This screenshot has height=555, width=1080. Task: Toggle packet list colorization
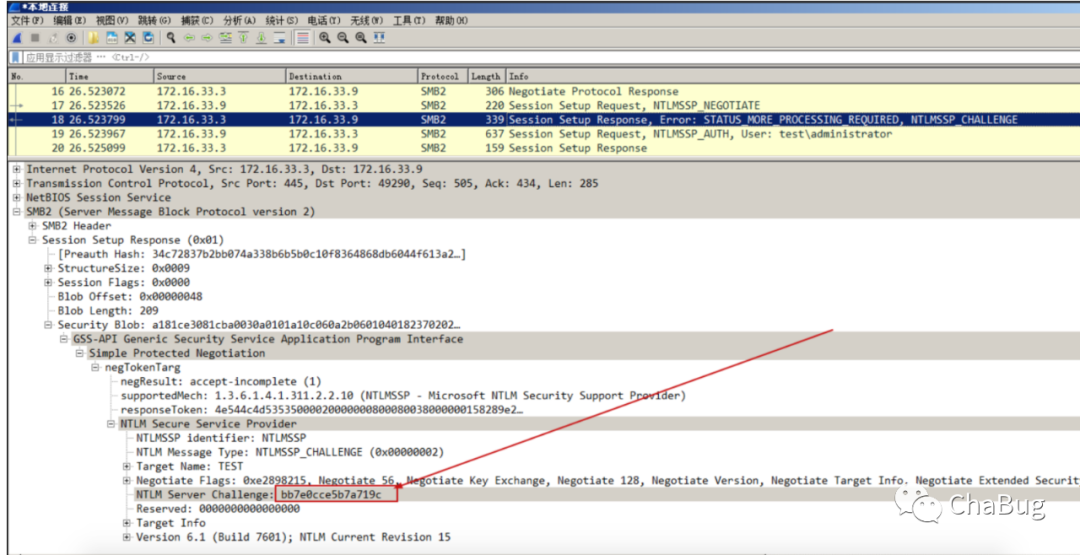pyautogui.click(x=302, y=38)
